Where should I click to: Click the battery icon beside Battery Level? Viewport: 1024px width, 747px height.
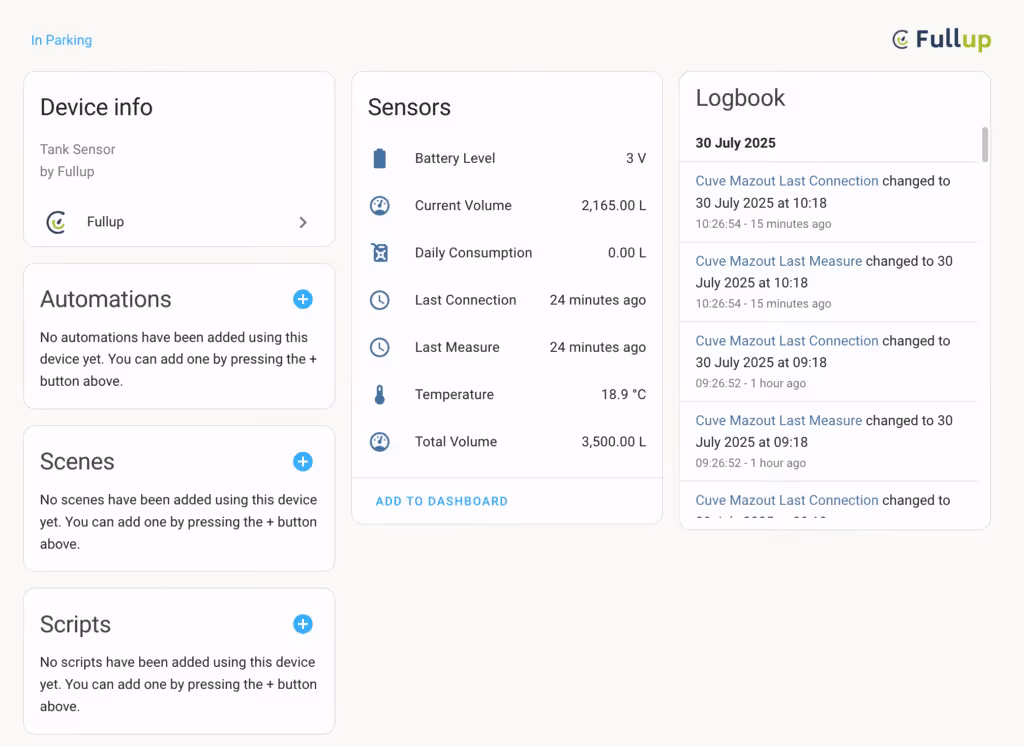(379, 158)
